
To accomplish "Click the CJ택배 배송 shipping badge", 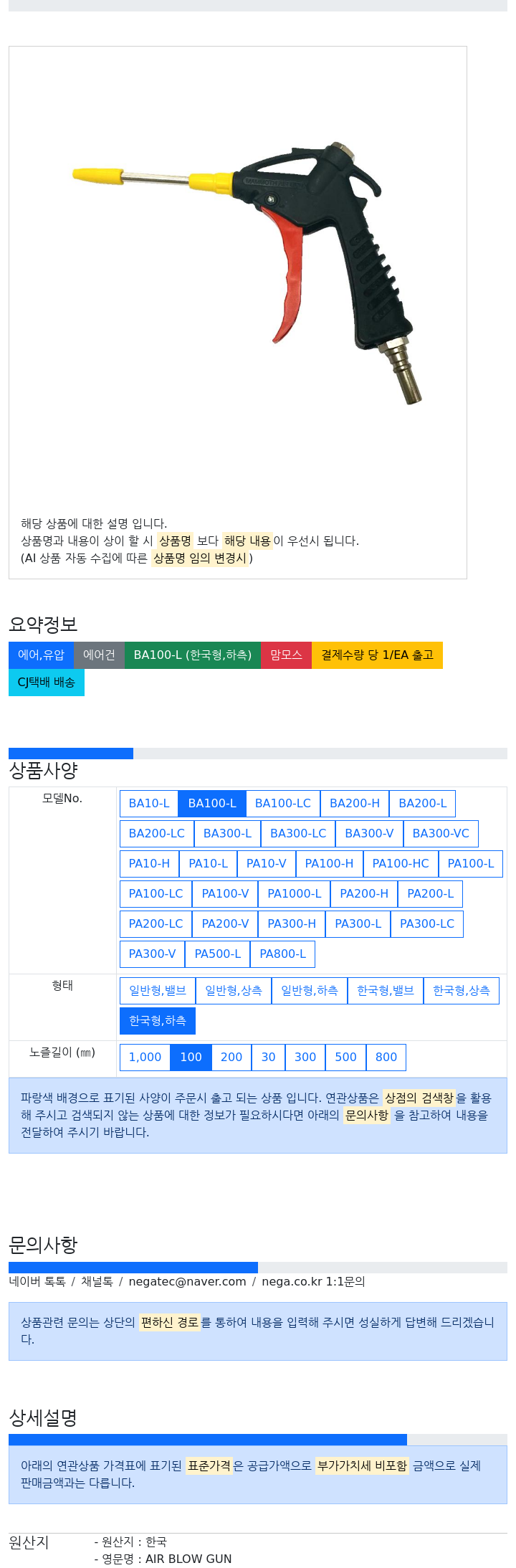I will point(47,683).
